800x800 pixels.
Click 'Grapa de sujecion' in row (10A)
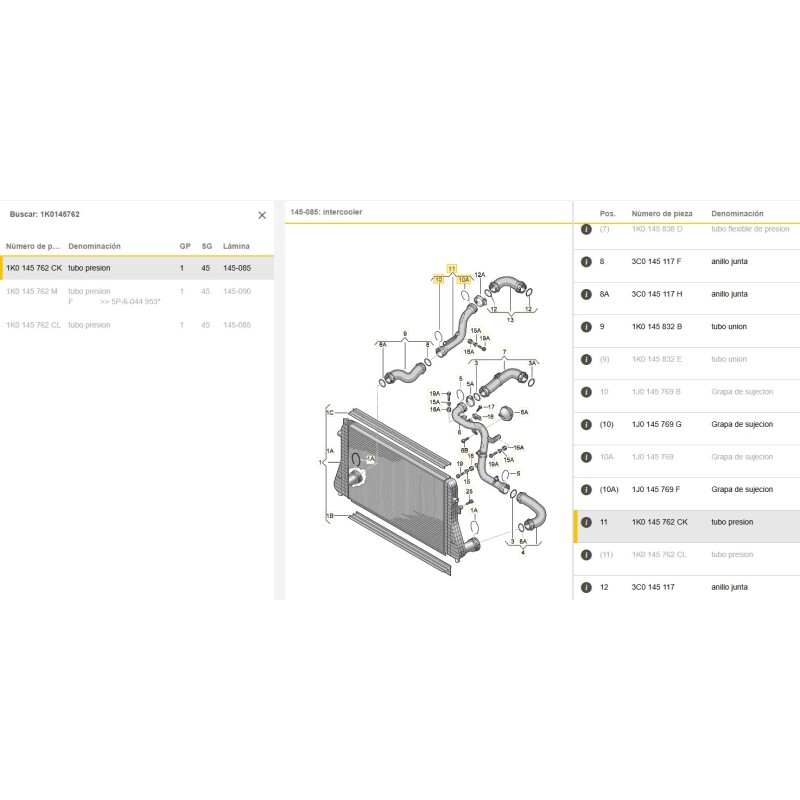[742, 490]
